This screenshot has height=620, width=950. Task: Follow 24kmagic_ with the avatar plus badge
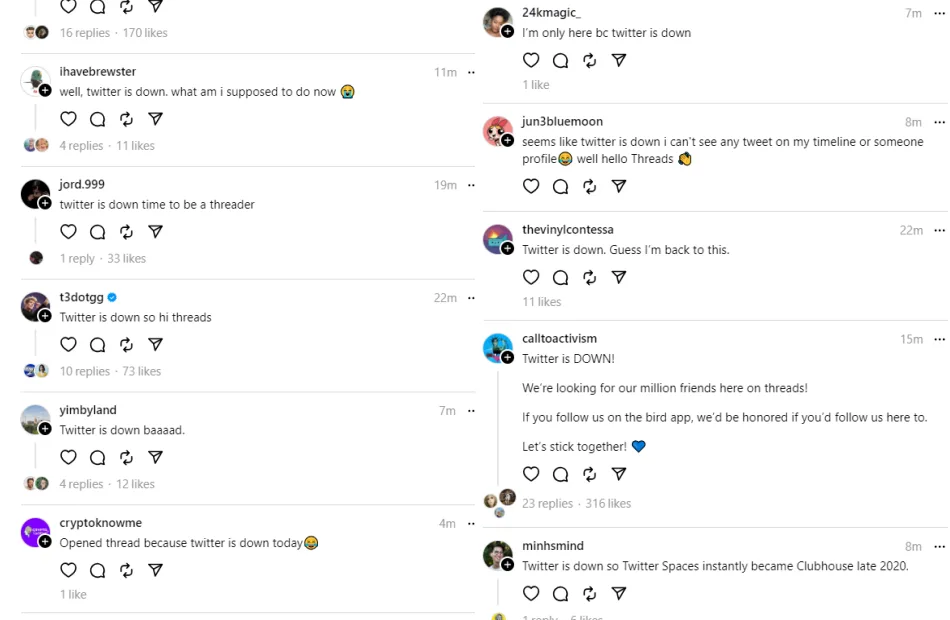click(x=508, y=31)
